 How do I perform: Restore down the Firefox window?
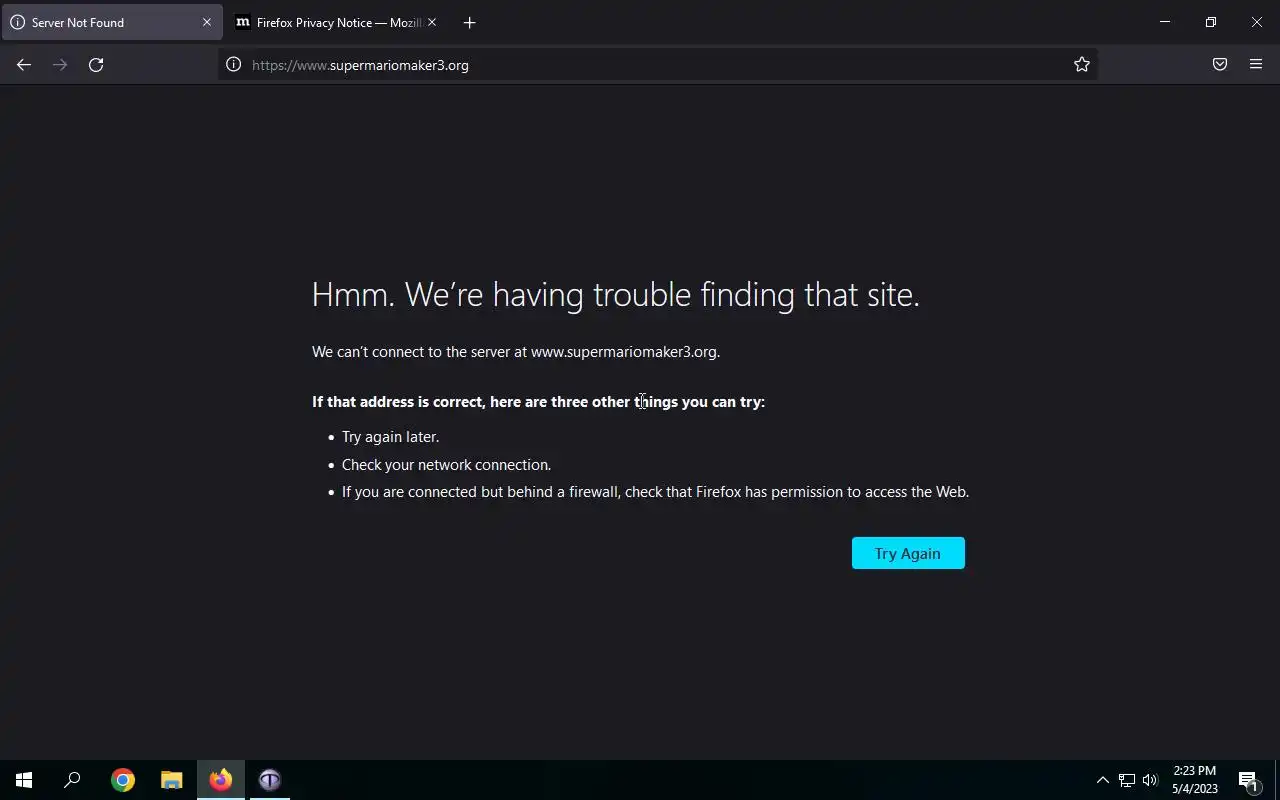click(1211, 22)
